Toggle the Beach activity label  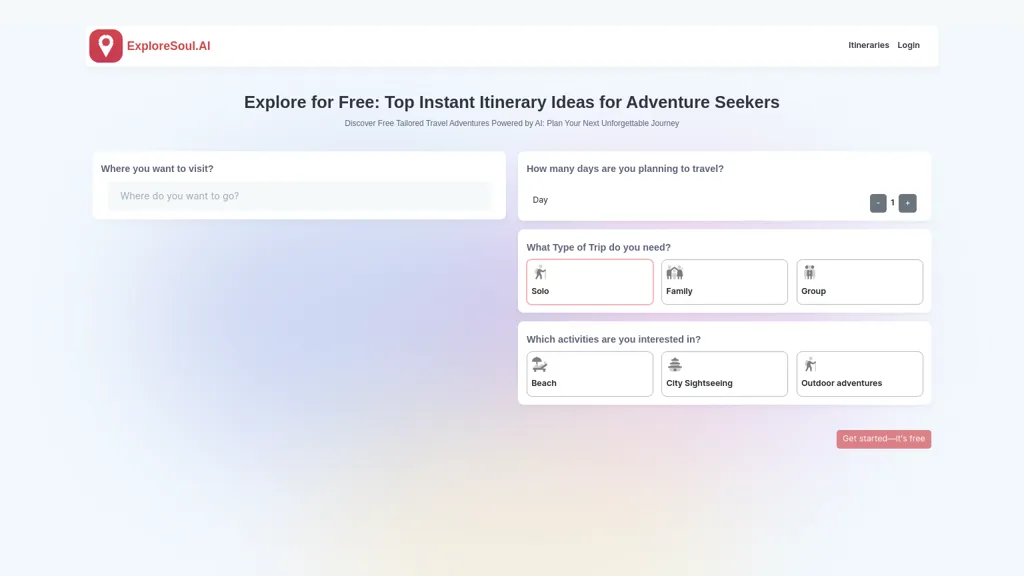pos(544,383)
